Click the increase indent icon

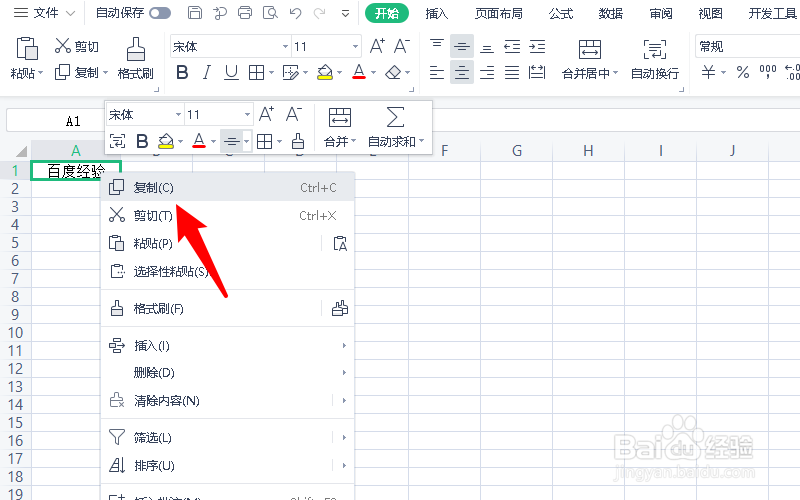pyautogui.click(x=537, y=47)
